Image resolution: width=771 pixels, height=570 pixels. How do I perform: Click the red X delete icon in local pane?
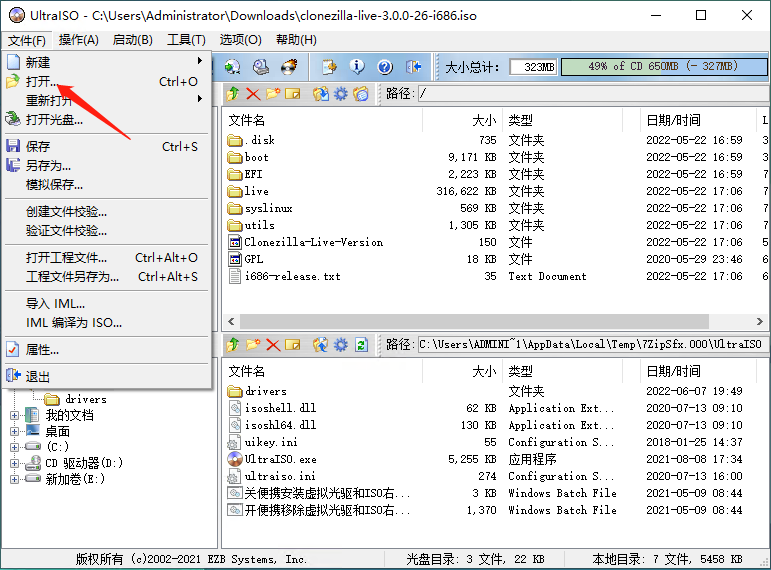[273, 344]
